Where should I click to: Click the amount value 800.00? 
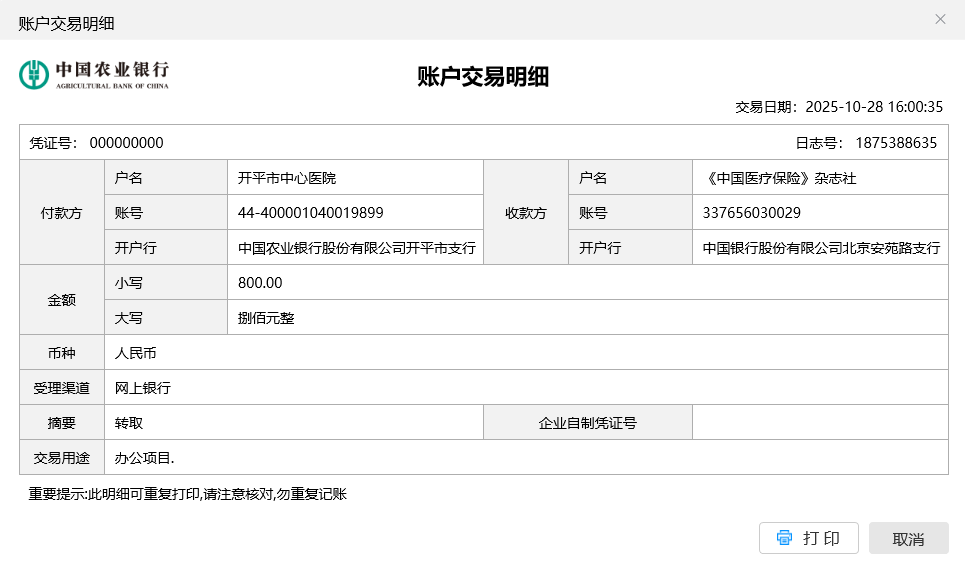pyautogui.click(x=260, y=283)
